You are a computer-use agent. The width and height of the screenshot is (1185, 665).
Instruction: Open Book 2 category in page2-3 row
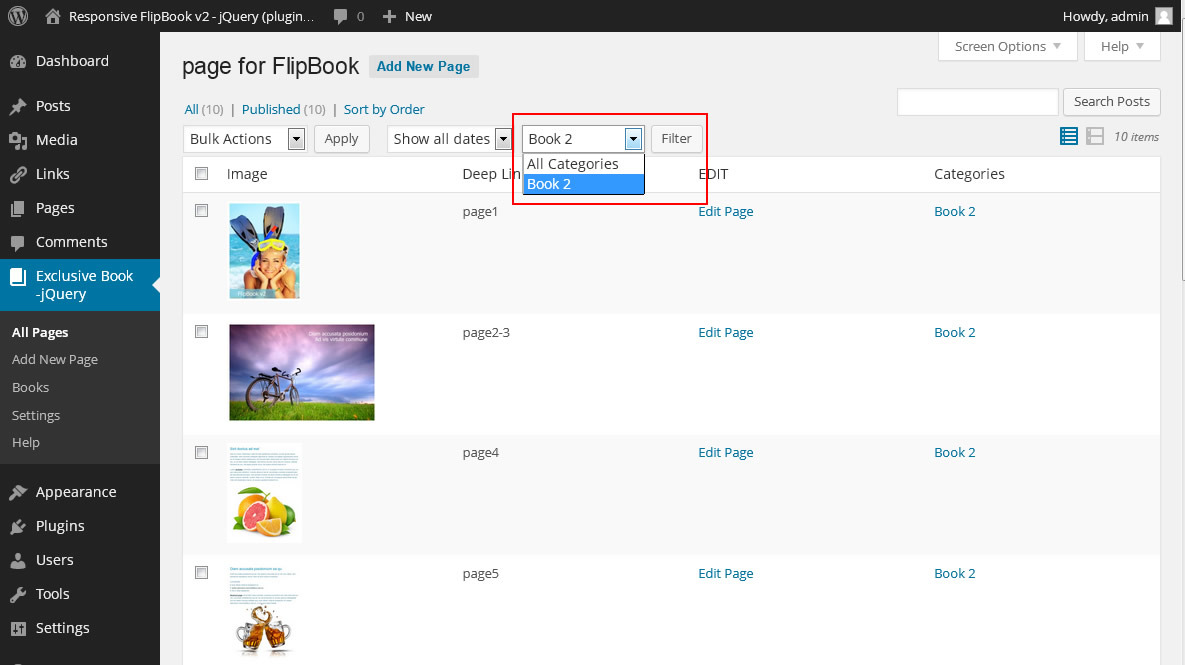954,332
